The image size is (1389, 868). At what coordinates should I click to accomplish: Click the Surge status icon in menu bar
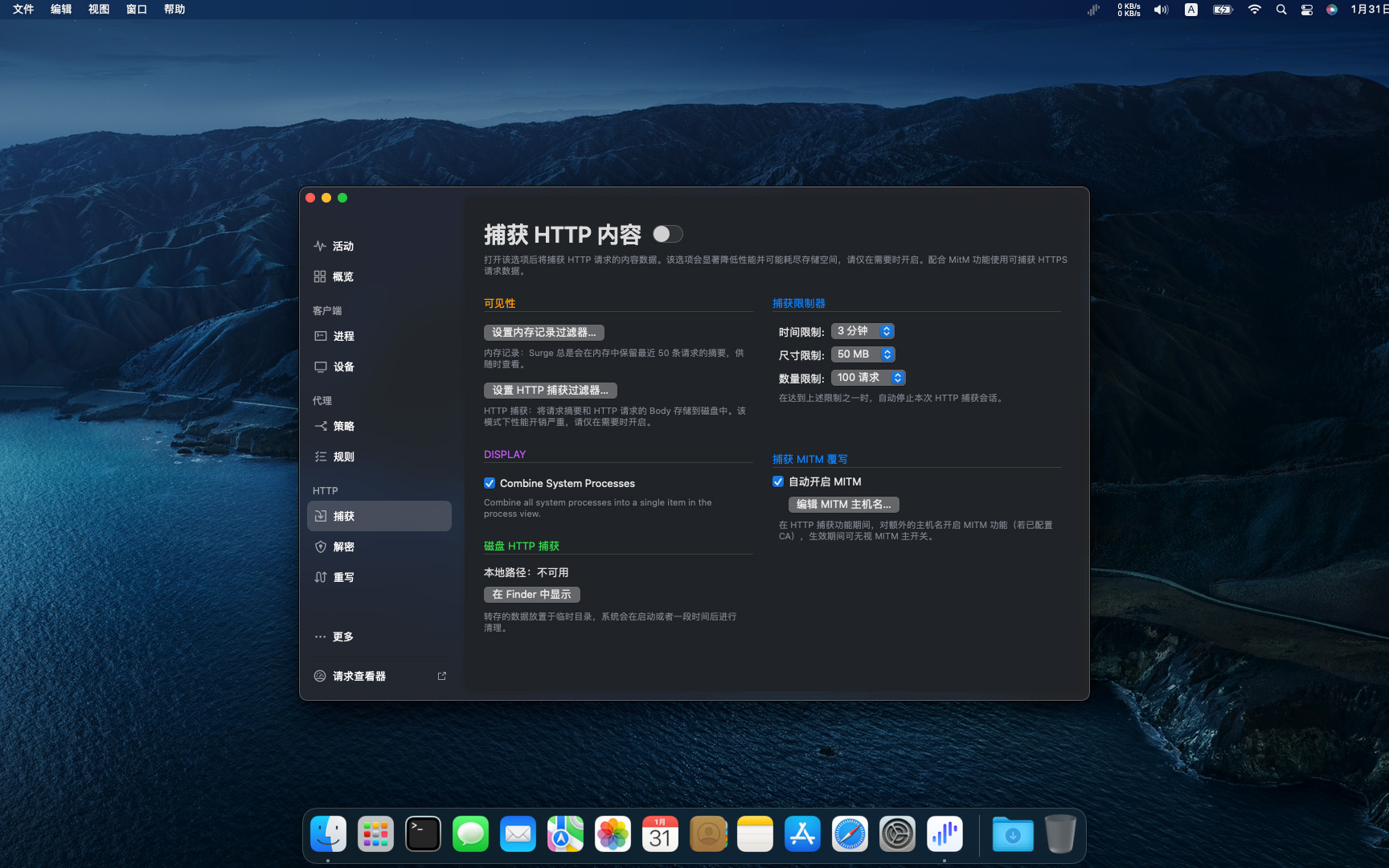pos(1094,10)
